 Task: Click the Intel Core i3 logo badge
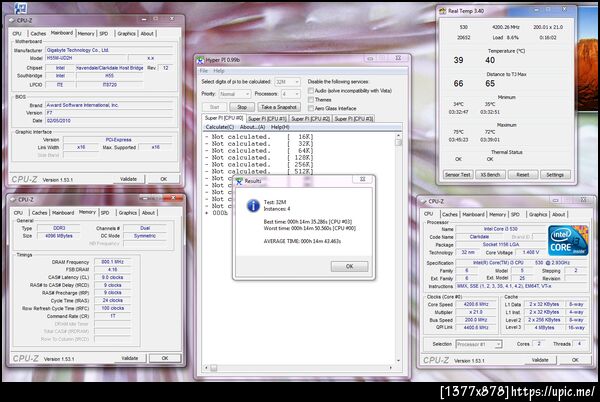567,241
